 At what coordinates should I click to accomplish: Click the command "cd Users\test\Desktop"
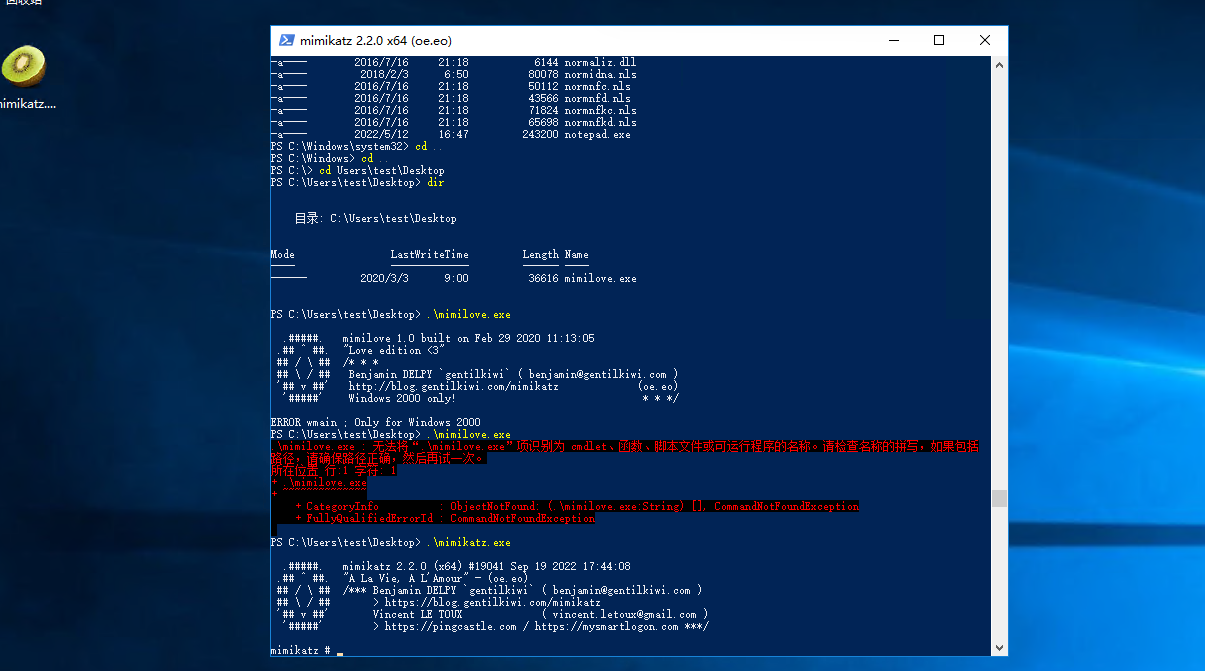382,170
